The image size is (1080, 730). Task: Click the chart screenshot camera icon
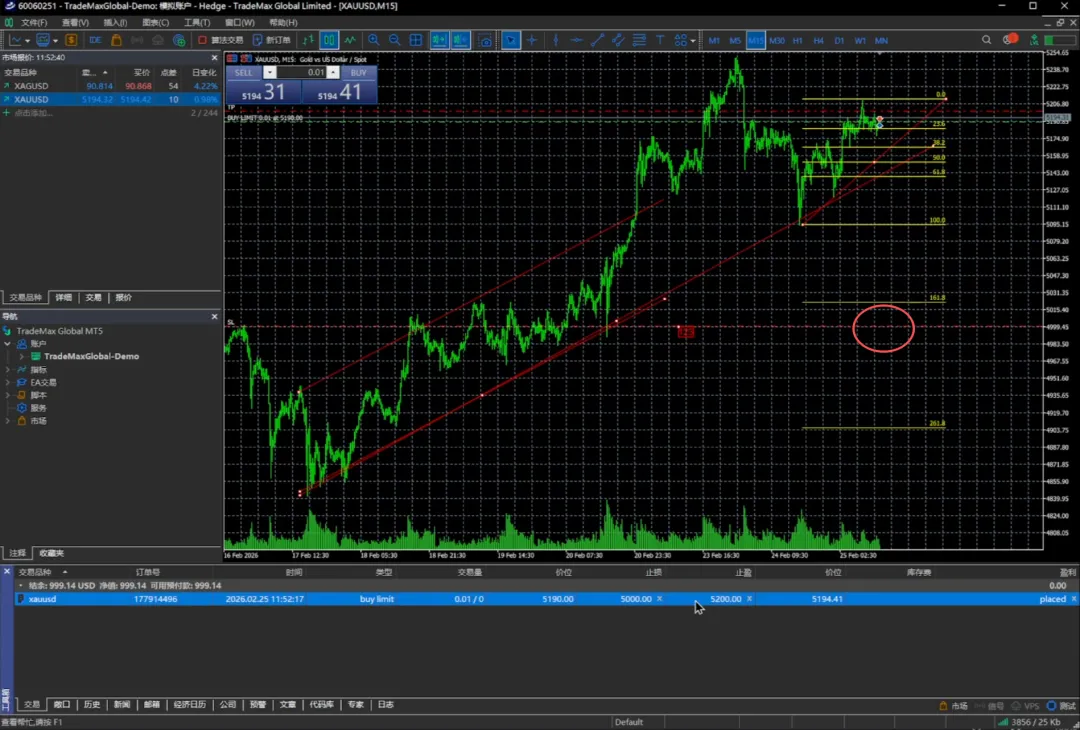point(485,40)
